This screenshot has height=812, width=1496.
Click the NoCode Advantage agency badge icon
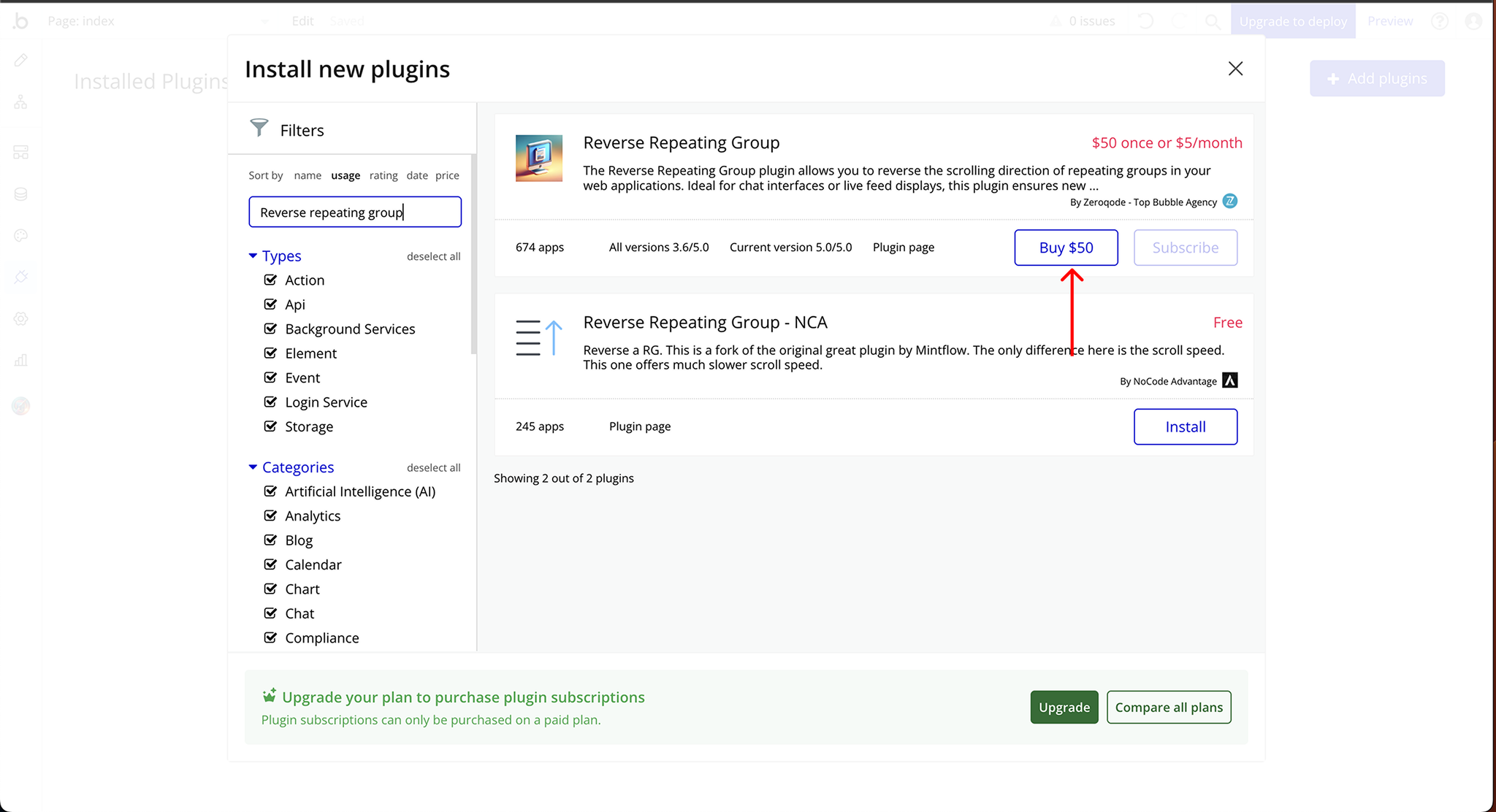[x=1232, y=381]
